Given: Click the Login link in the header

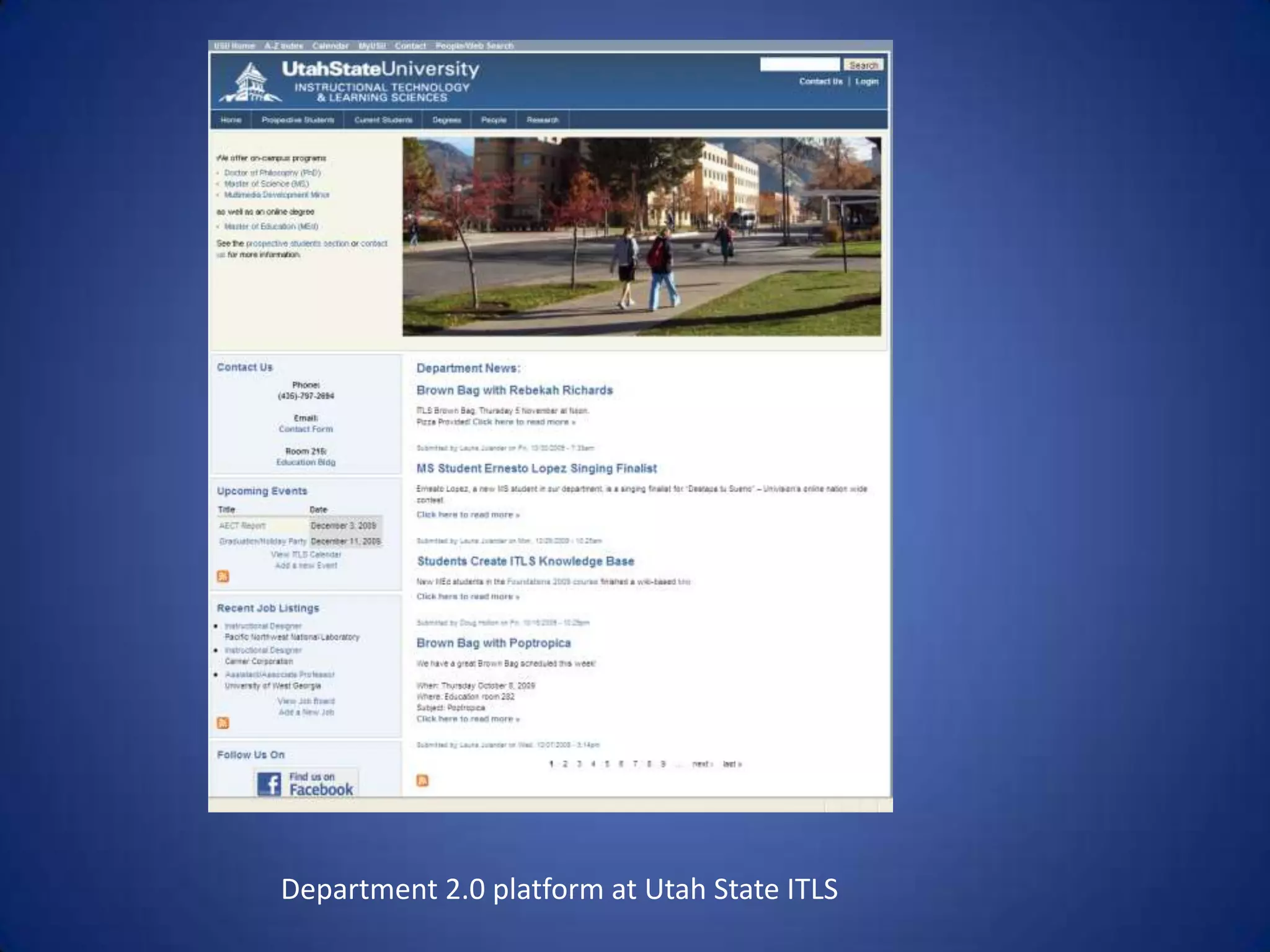Looking at the screenshot, I should click(866, 82).
